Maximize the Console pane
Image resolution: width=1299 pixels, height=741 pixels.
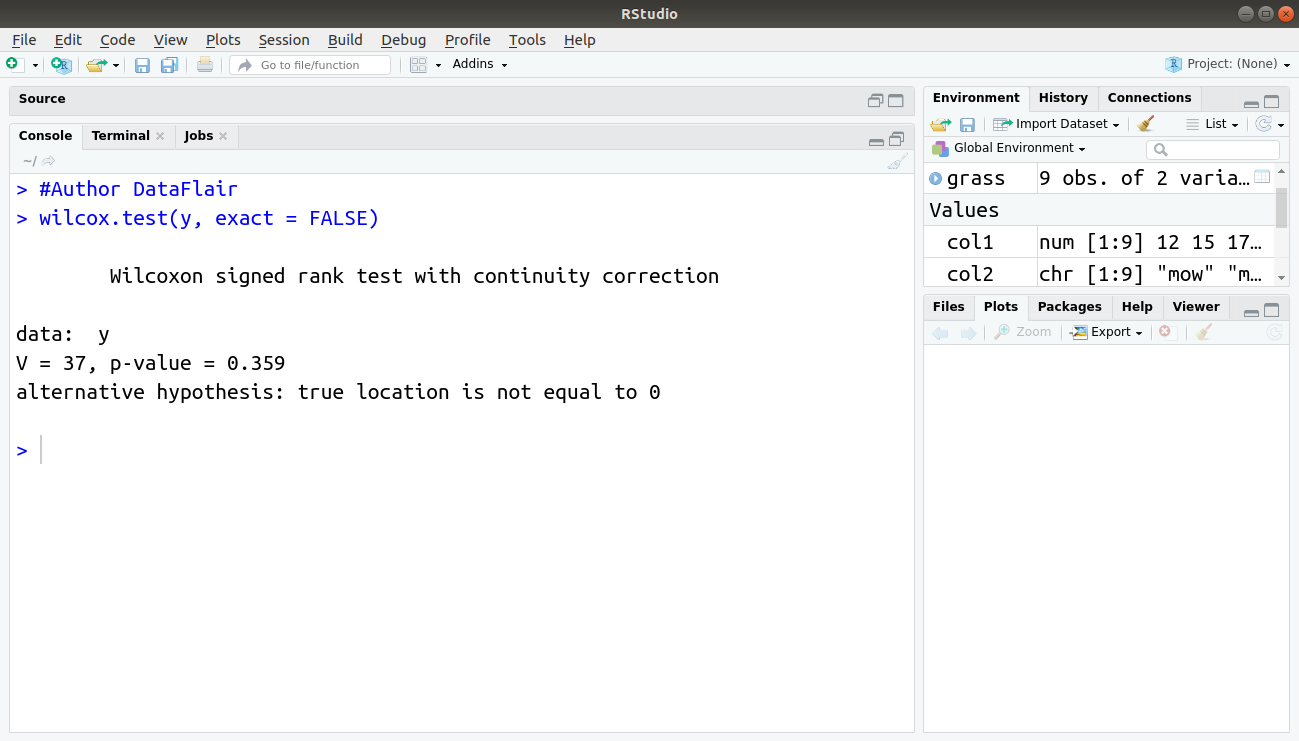coord(895,140)
